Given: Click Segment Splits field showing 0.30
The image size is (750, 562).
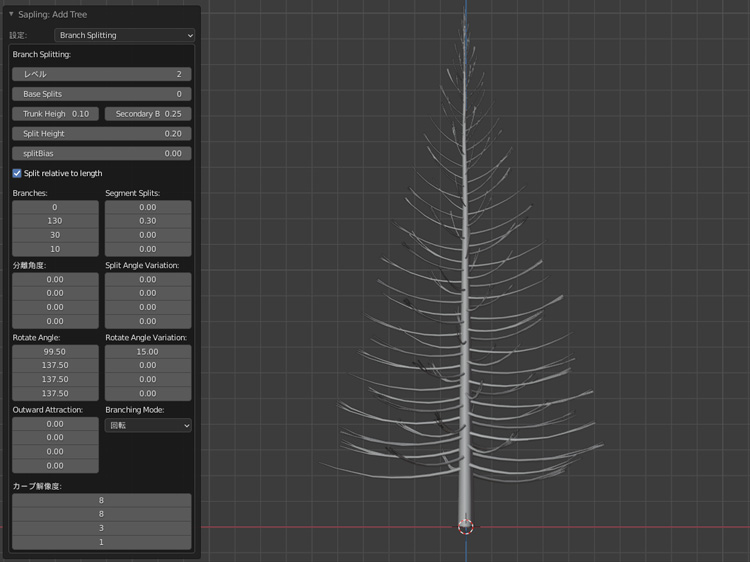Looking at the screenshot, I should [x=148, y=221].
